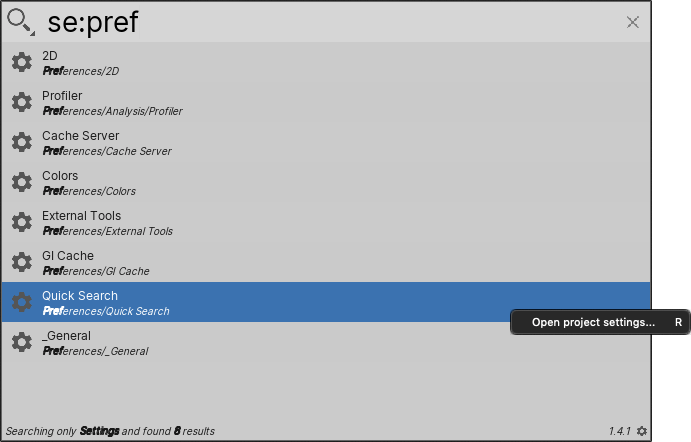Click the gear icon next to Cache Server

point(22,142)
